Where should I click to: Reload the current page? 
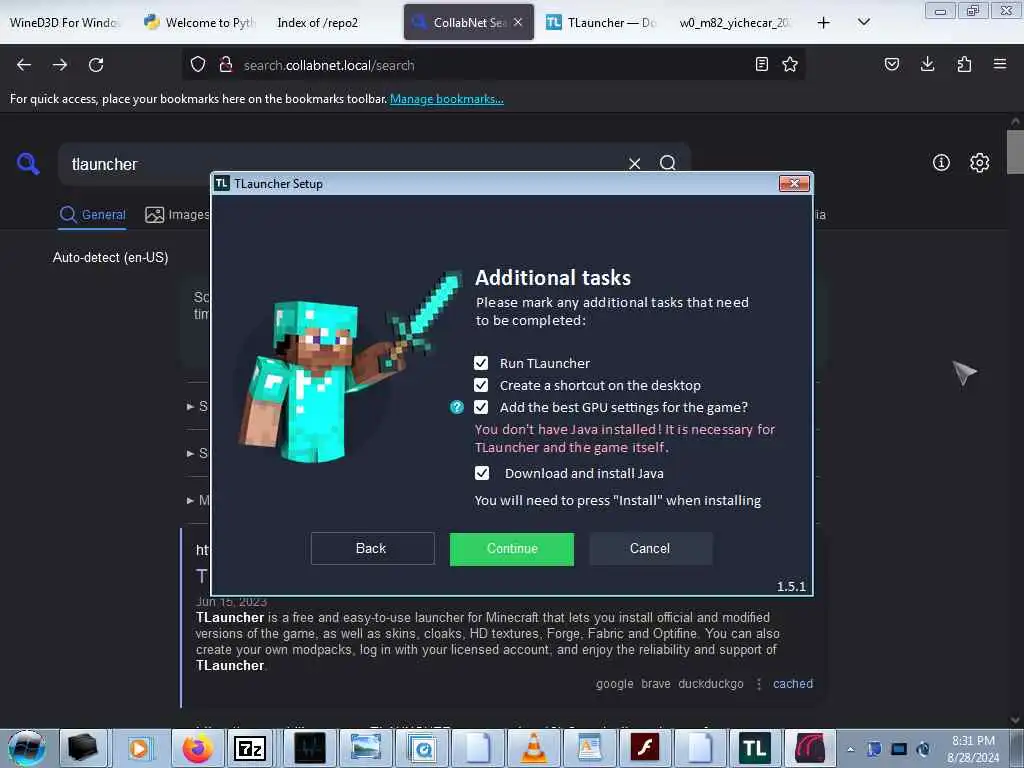point(96,65)
